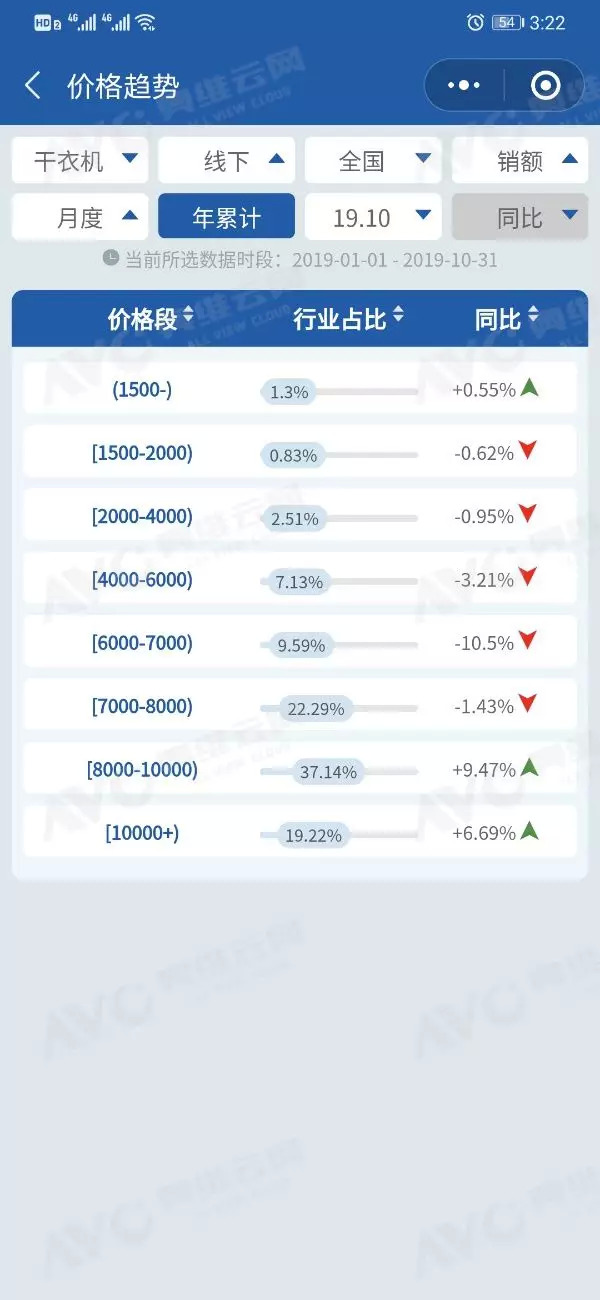Tap the 37.14% industry share bar
600x1300 pixels.
coord(328,772)
